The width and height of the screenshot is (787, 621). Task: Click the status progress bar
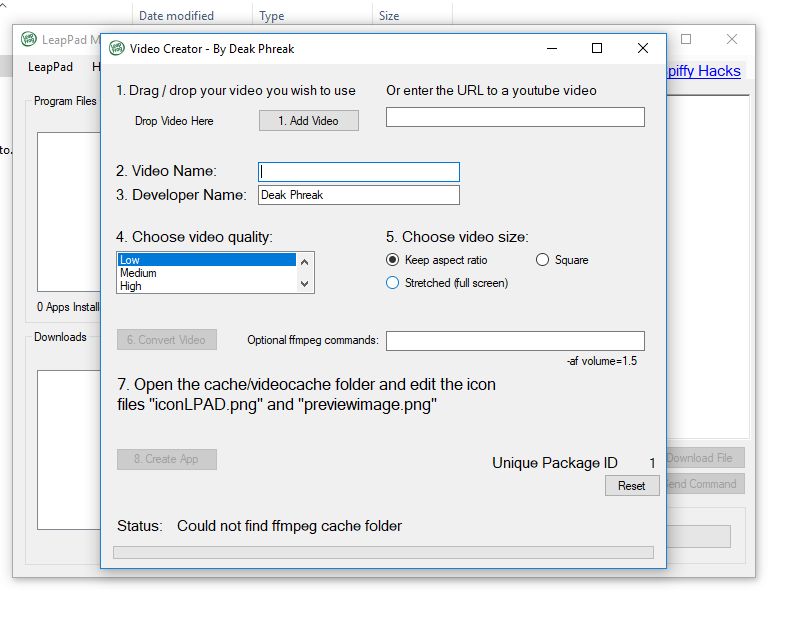383,552
